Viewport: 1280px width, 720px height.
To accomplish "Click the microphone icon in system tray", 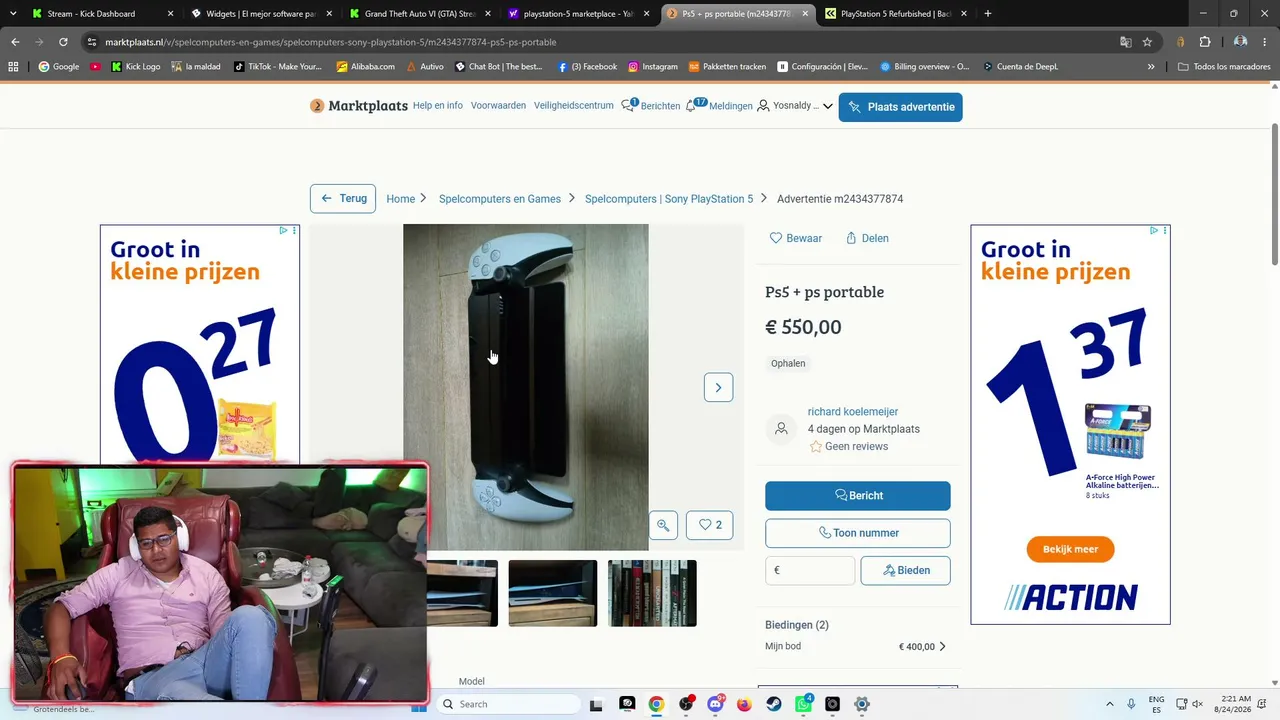I will 1131,704.
